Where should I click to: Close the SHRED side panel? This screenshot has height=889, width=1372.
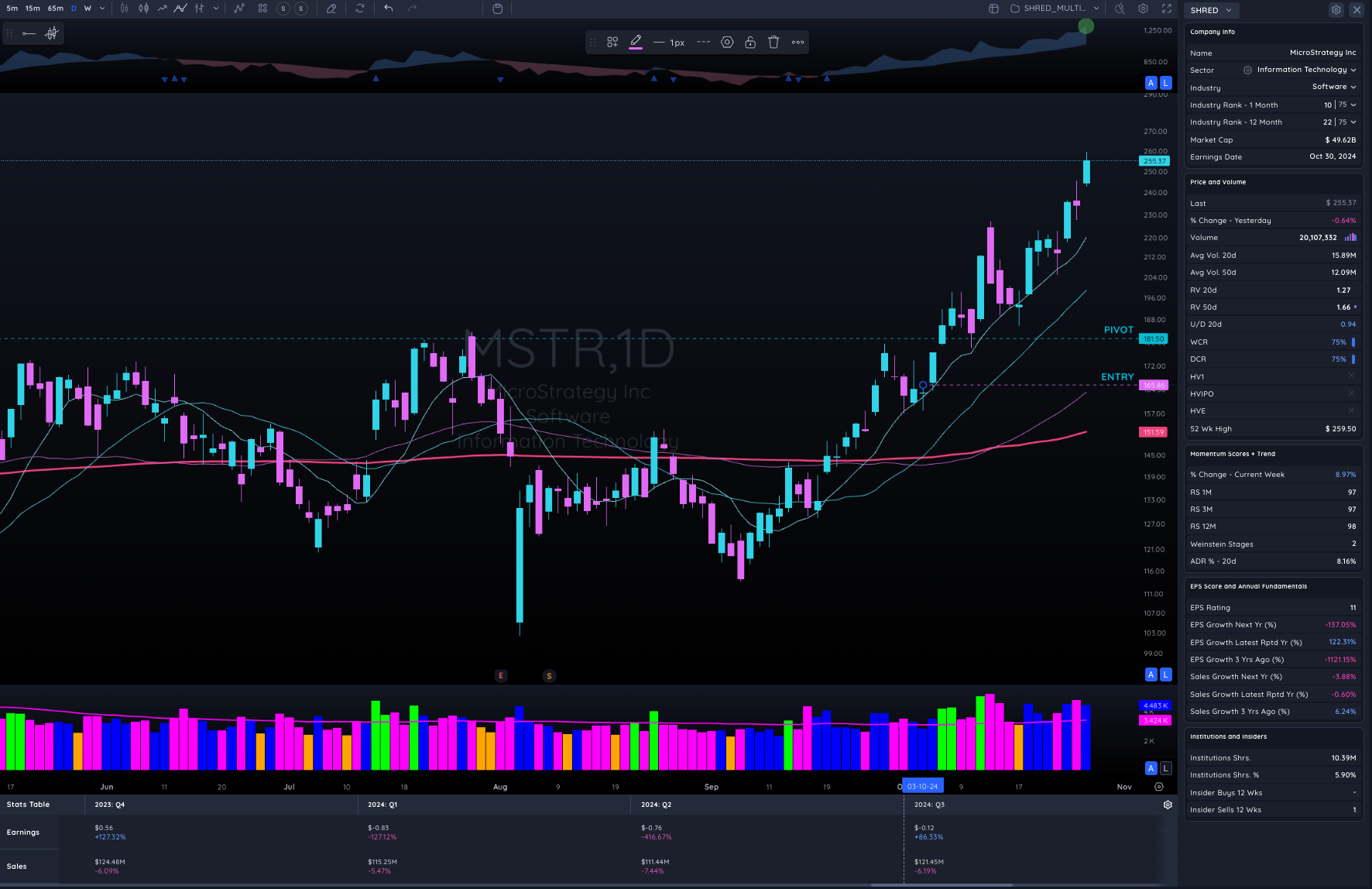tap(1357, 10)
